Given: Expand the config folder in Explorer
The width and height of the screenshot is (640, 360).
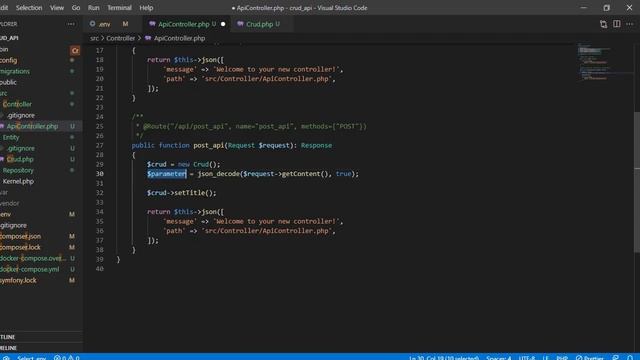Looking at the screenshot, I should [41, 60].
